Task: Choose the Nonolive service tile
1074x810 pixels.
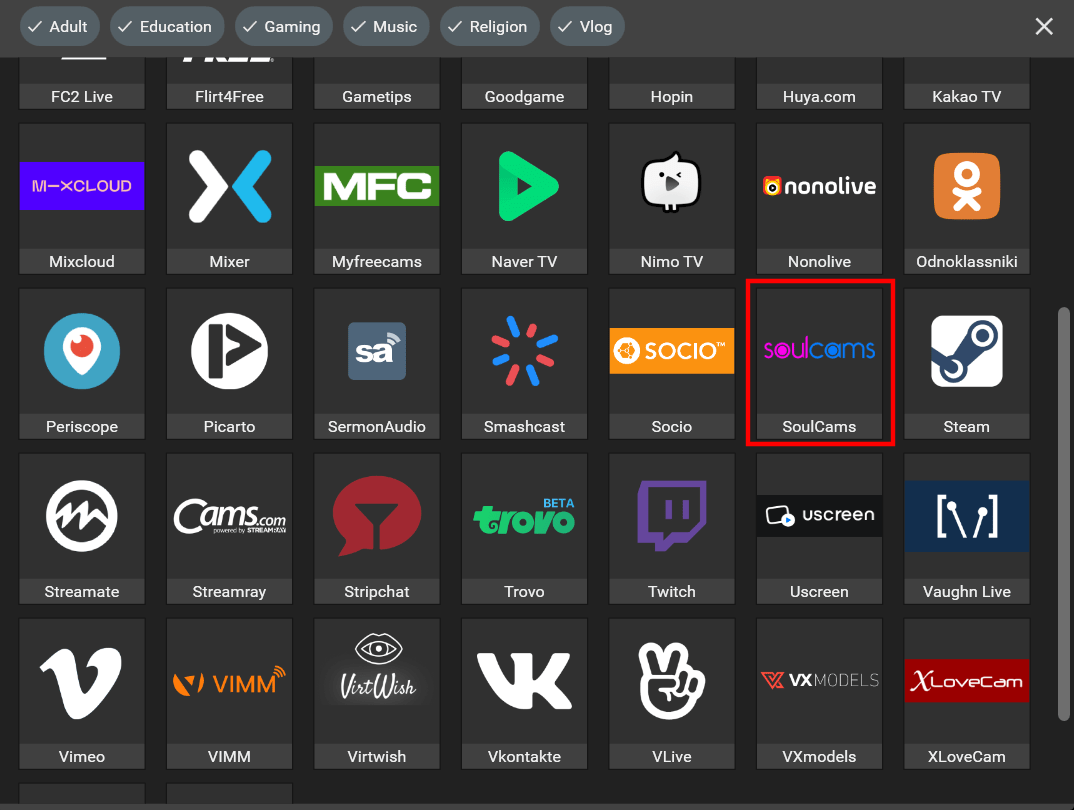Action: (x=819, y=199)
